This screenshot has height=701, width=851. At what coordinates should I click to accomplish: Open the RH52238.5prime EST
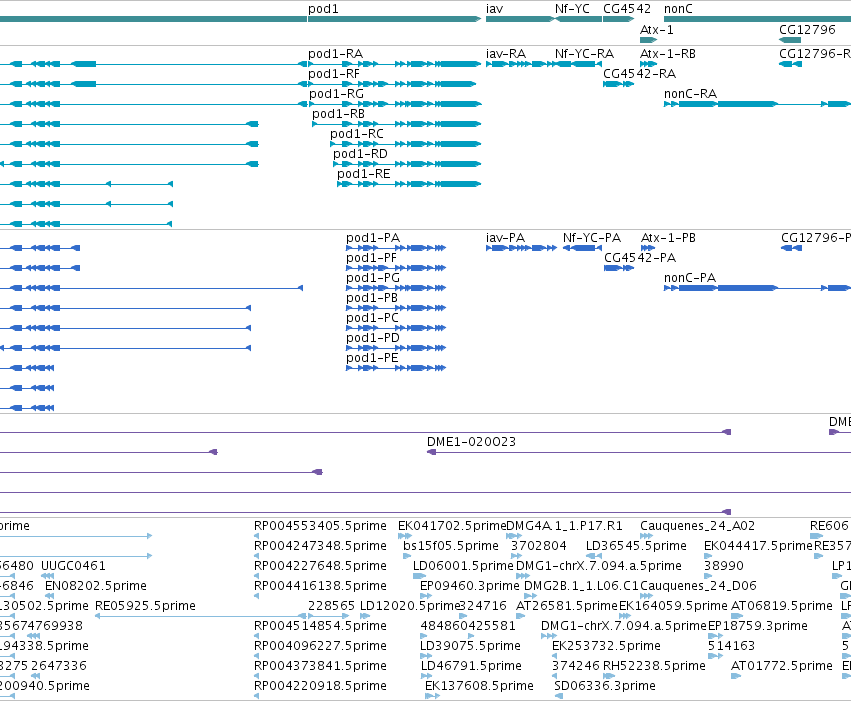(x=654, y=667)
